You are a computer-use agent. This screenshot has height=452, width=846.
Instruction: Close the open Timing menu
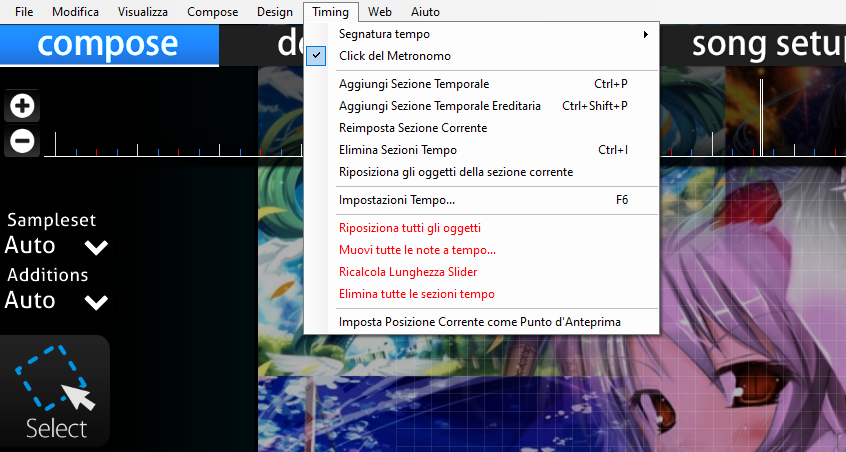(x=330, y=11)
